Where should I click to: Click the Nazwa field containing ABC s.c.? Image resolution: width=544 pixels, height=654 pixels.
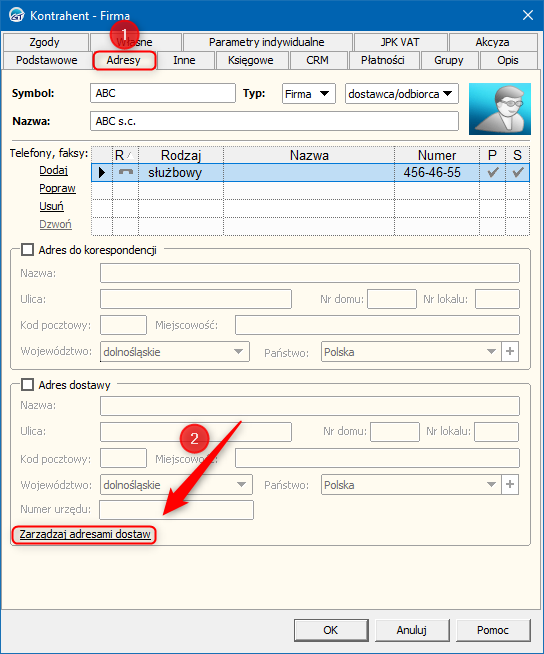275,121
